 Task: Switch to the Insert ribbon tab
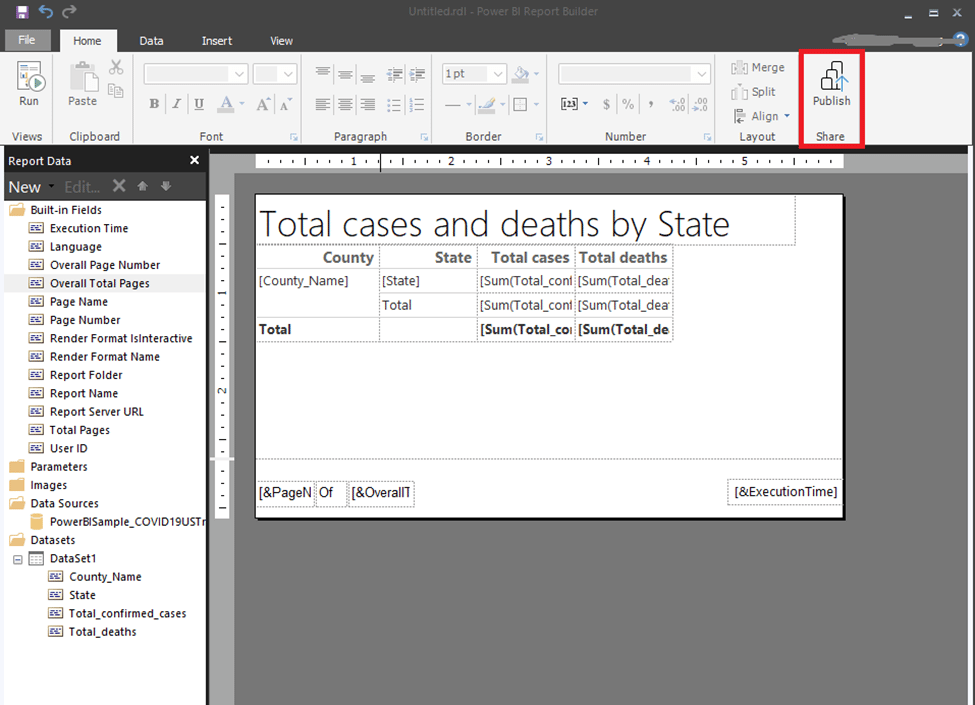coord(216,40)
